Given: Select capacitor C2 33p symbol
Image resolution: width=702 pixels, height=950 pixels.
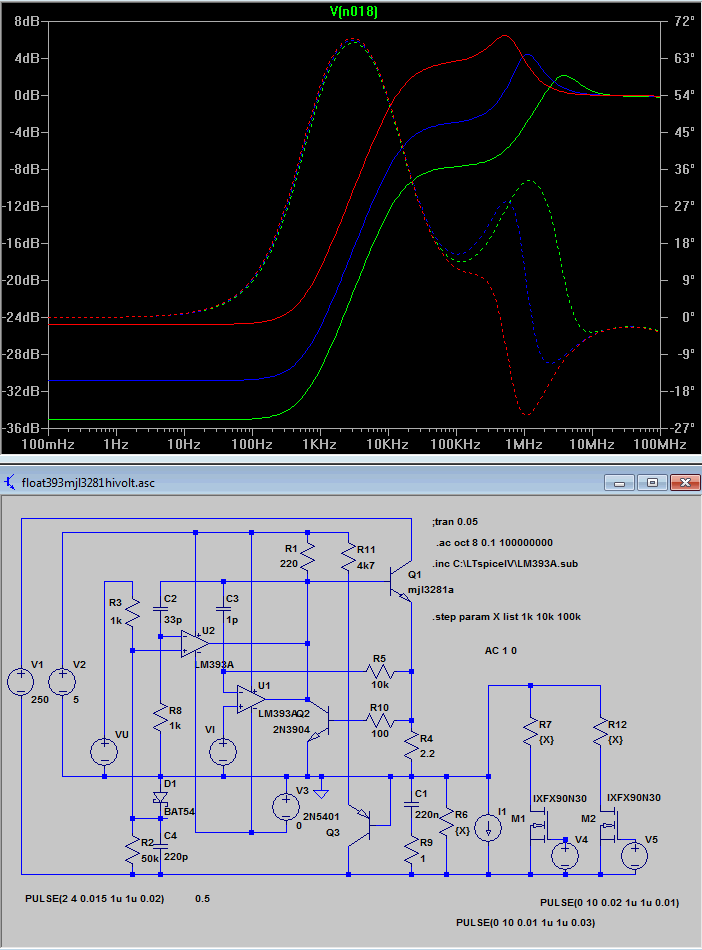Looking at the screenshot, I should (x=161, y=609).
